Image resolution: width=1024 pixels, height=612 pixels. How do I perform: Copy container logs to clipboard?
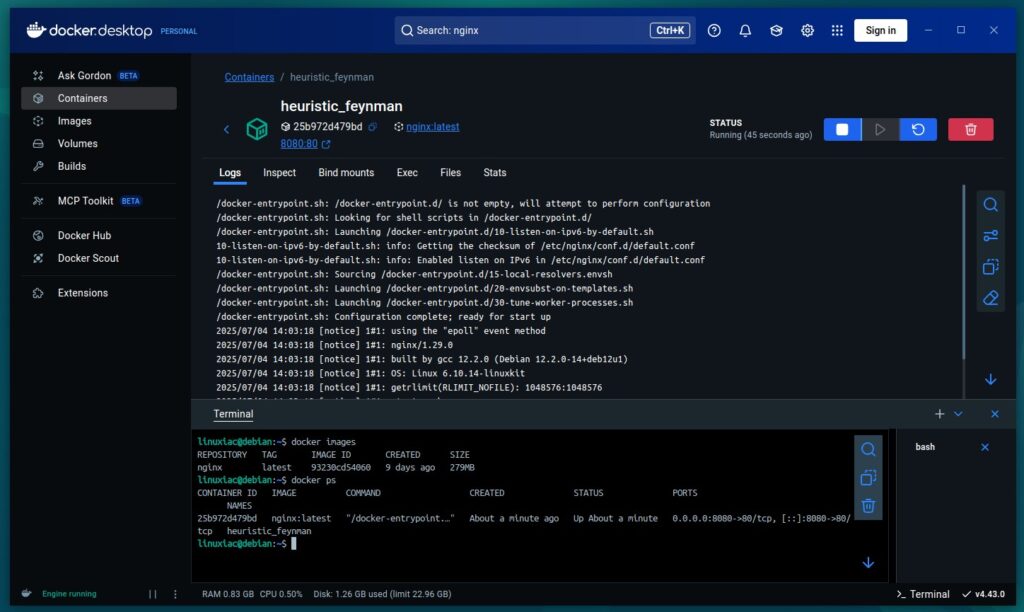coord(991,267)
